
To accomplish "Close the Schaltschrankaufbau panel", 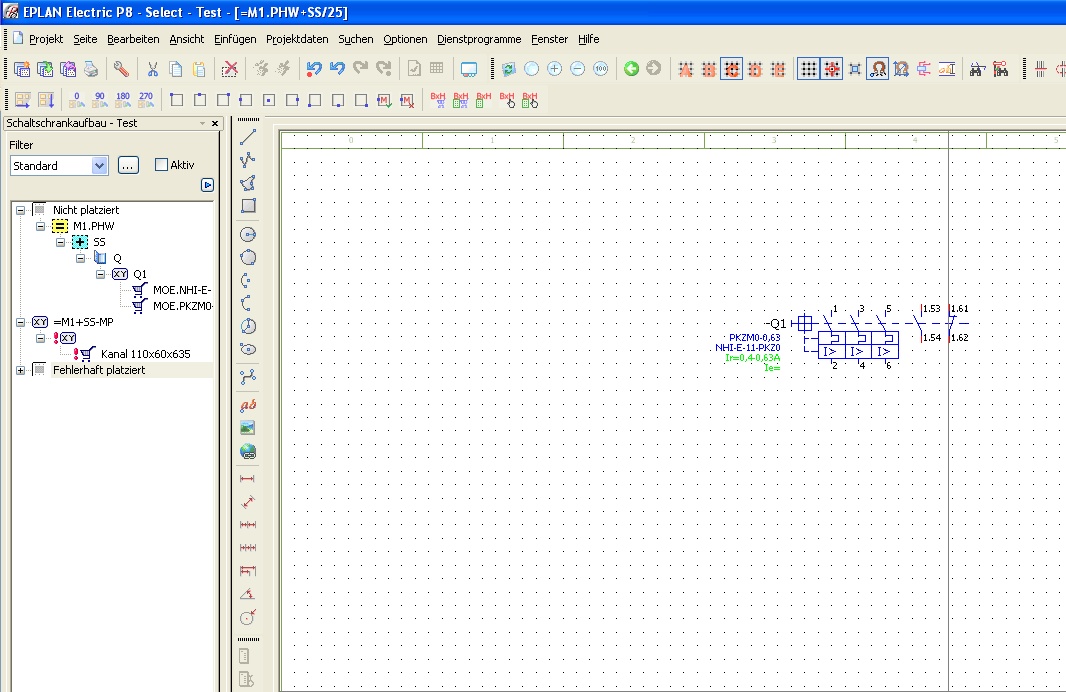I will coord(215,124).
